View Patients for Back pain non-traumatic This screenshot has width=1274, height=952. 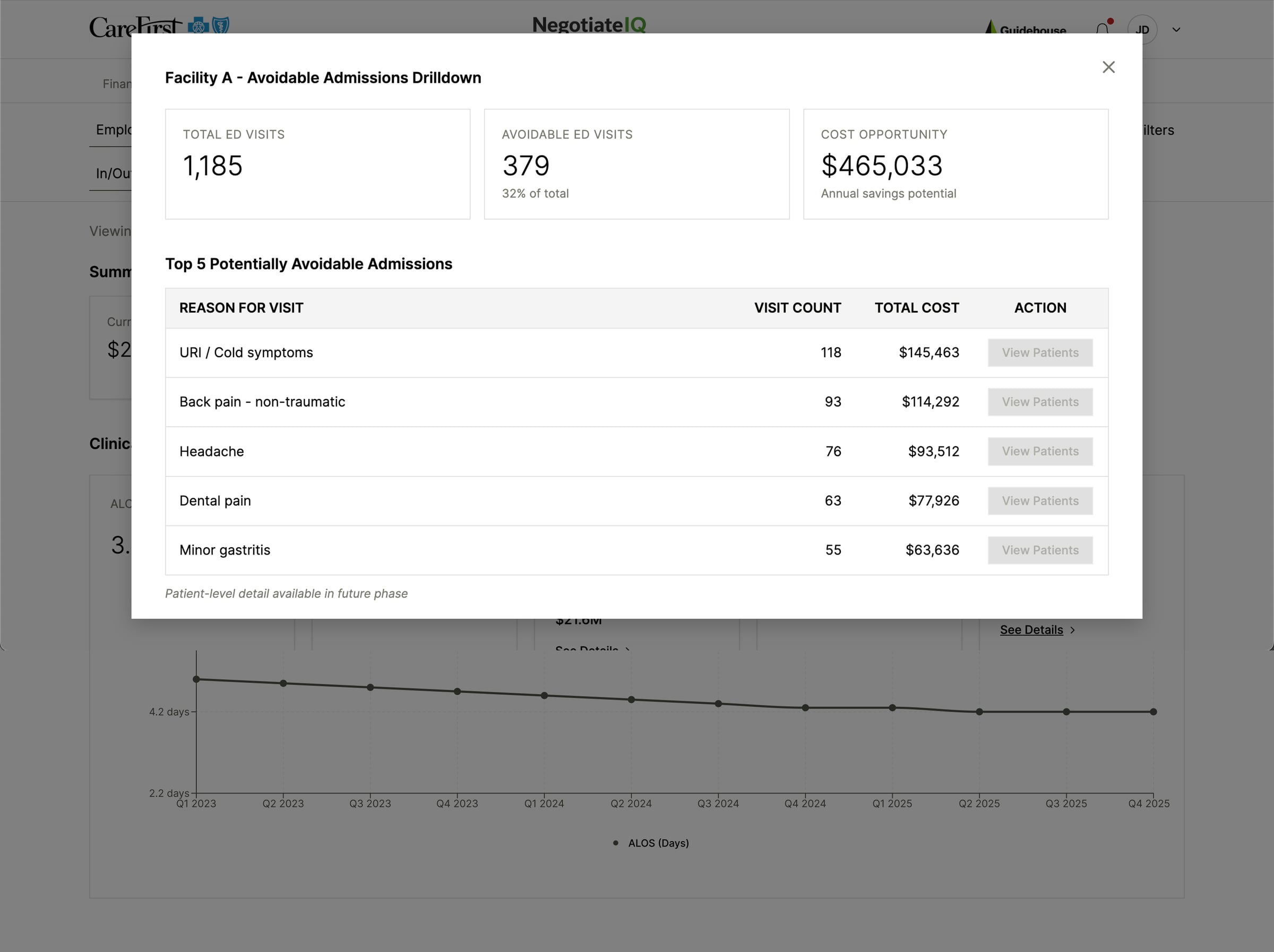[x=1039, y=402]
